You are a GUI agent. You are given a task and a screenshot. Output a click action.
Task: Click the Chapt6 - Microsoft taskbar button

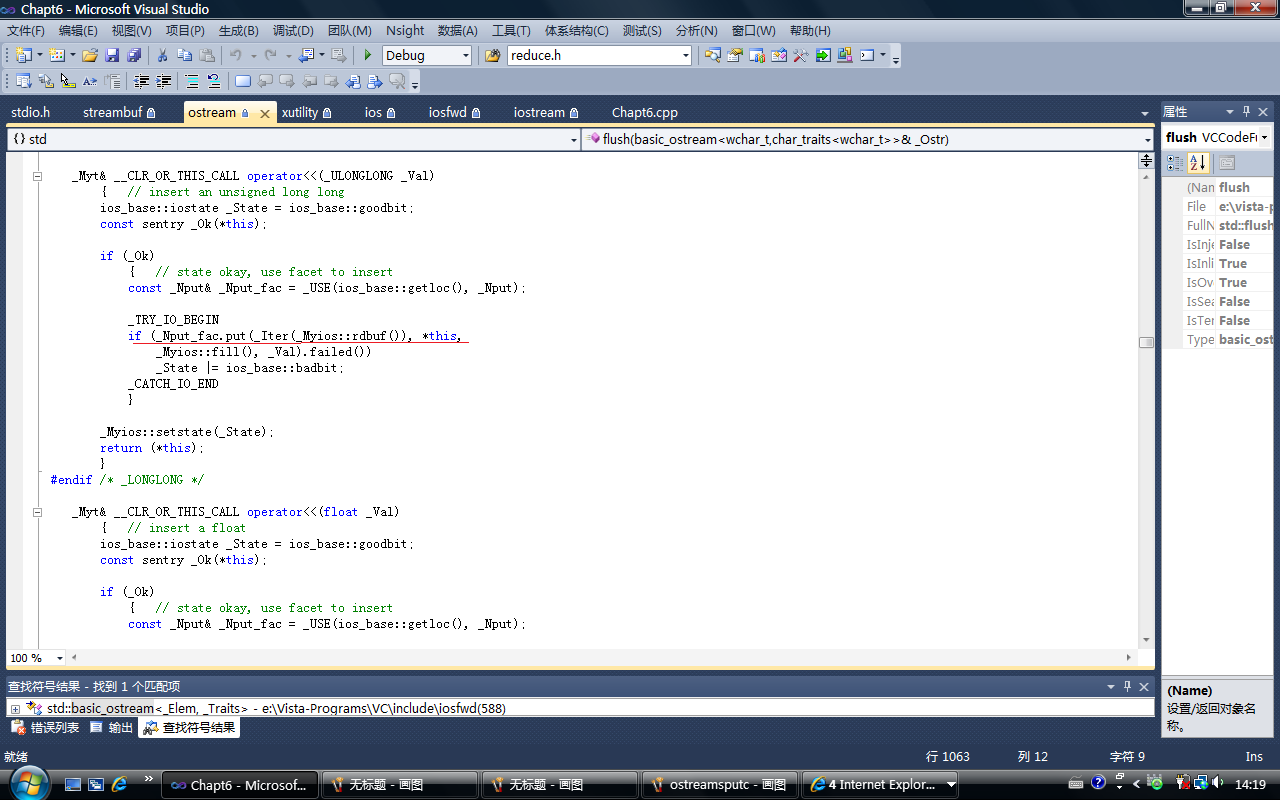240,785
